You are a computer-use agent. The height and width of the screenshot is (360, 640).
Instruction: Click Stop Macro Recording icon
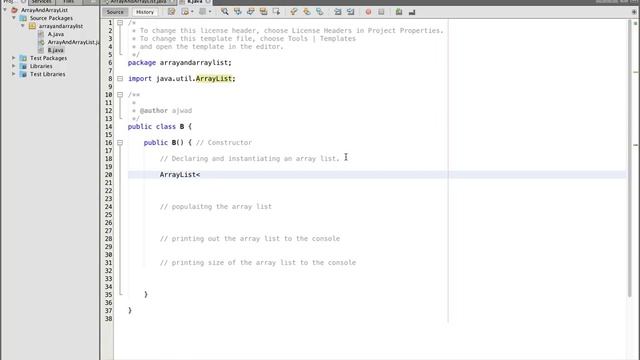pos(381,12)
